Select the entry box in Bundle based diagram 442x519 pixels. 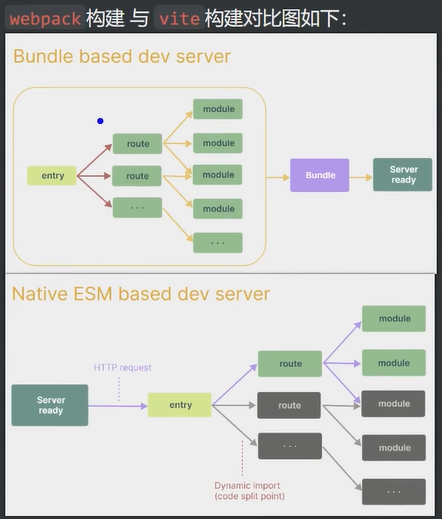pos(52,175)
